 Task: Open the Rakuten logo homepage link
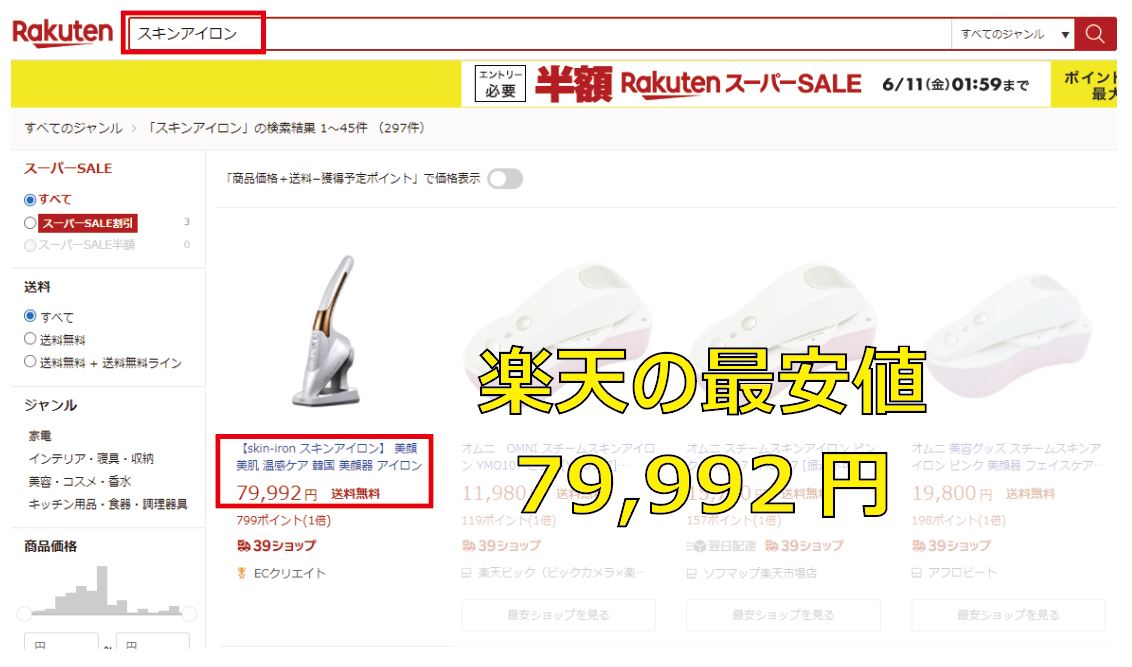[63, 33]
